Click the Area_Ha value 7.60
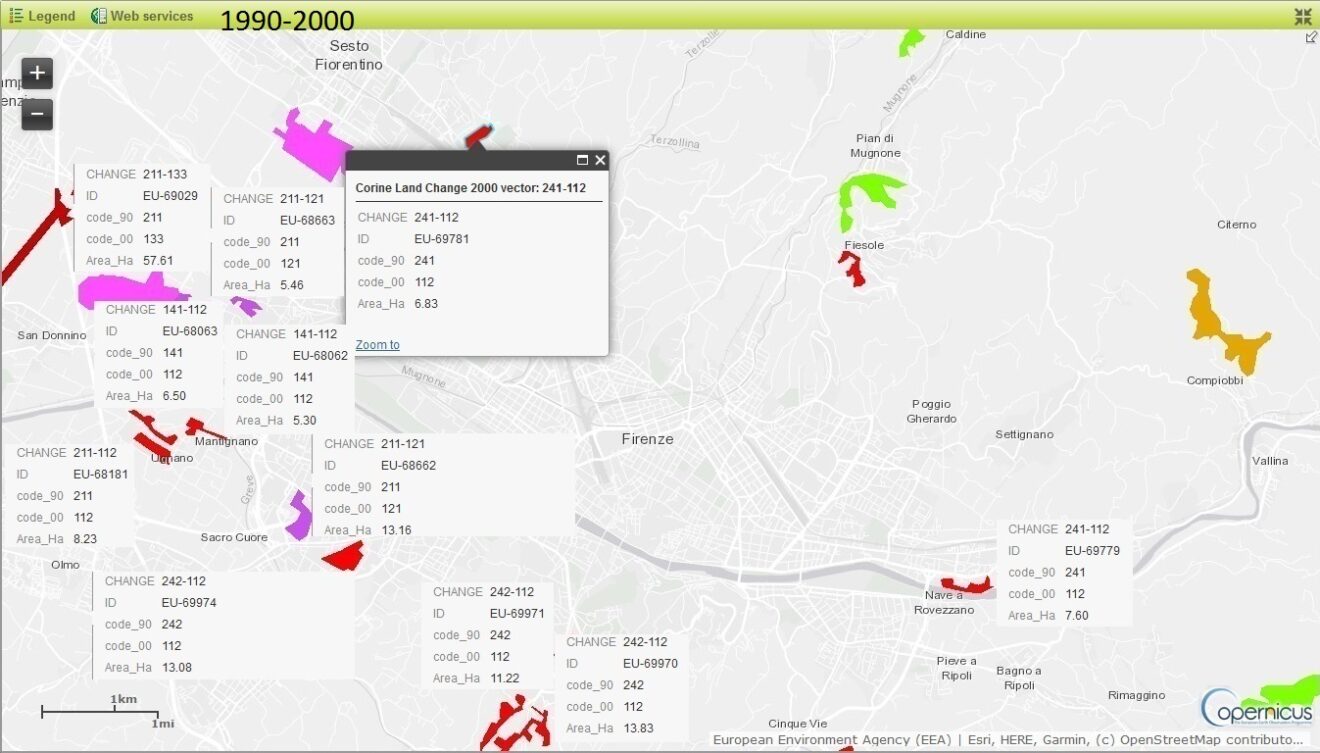This screenshot has width=1320, height=753. (1077, 615)
